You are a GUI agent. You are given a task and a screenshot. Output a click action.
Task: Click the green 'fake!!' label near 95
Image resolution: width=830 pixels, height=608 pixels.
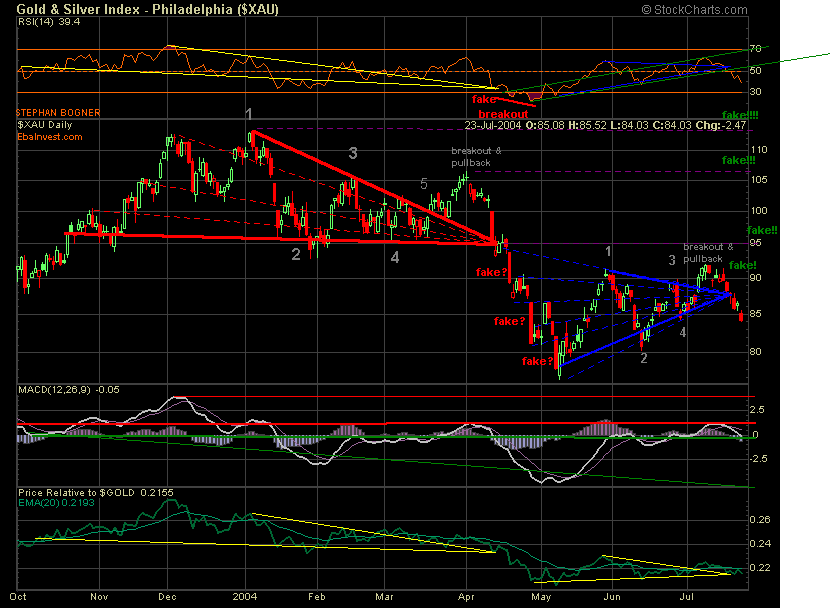tap(762, 230)
